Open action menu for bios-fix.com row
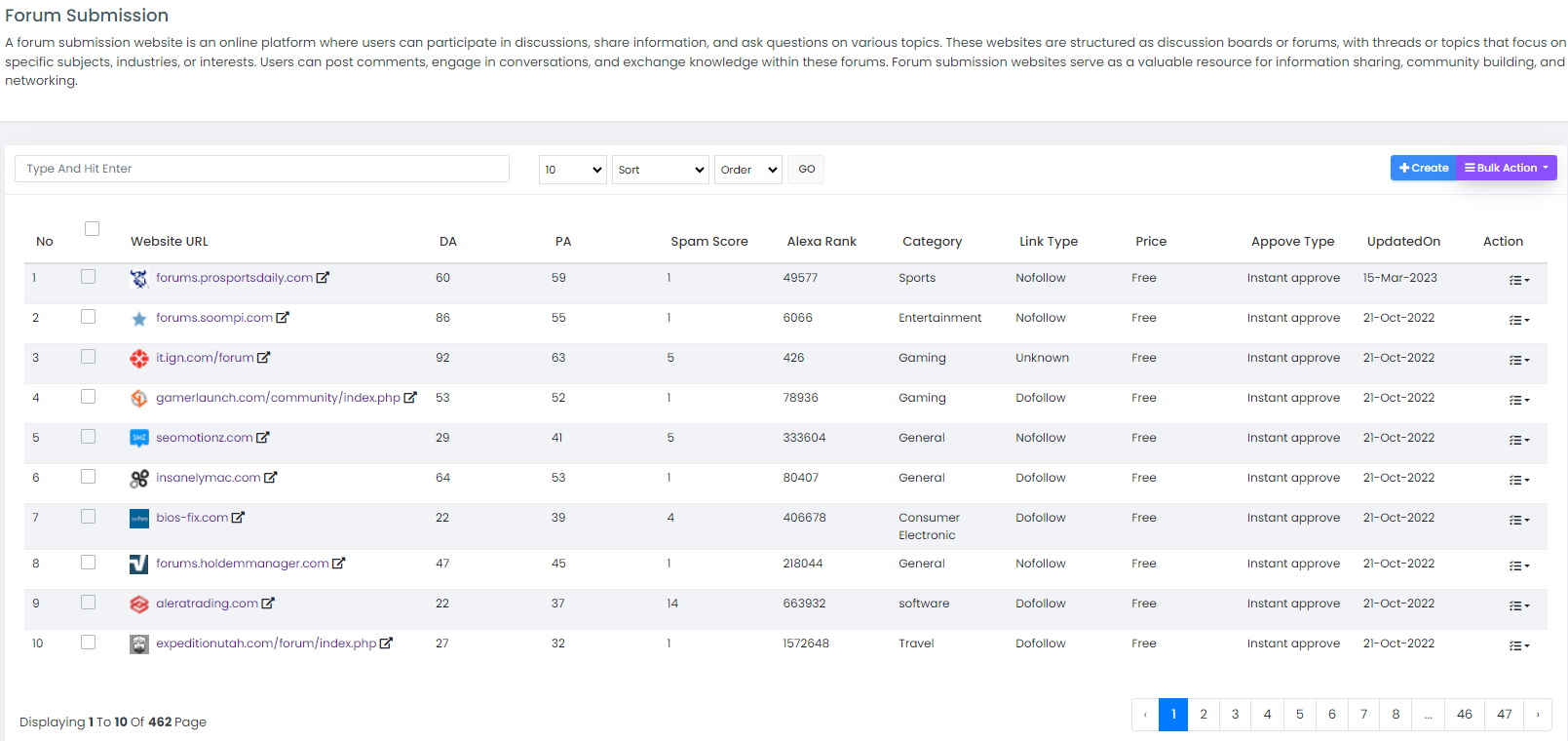The width and height of the screenshot is (1568, 741). tap(1519, 520)
